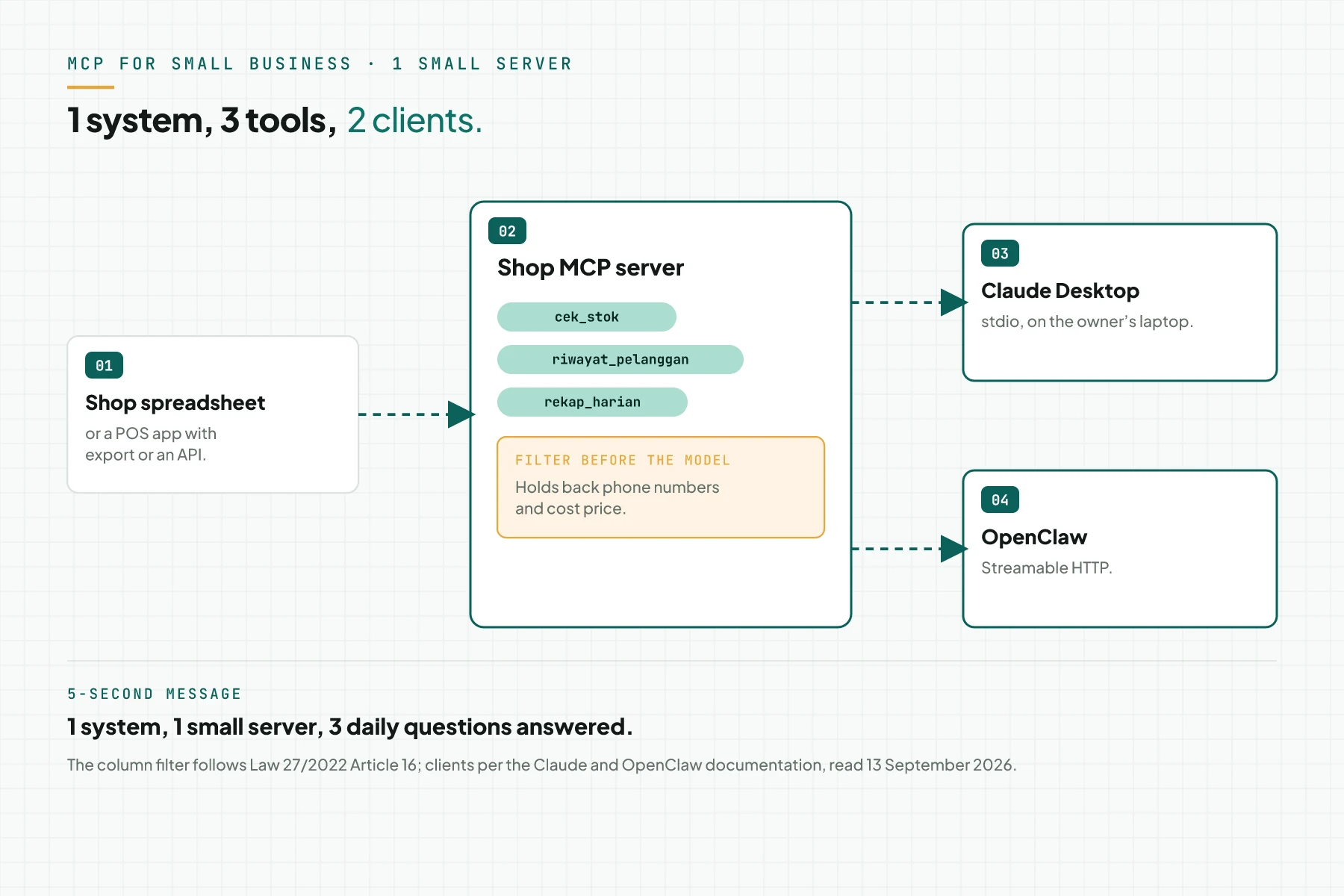1344x896 pixels.
Task: Click the Shop MCP server title
Action: (x=591, y=267)
